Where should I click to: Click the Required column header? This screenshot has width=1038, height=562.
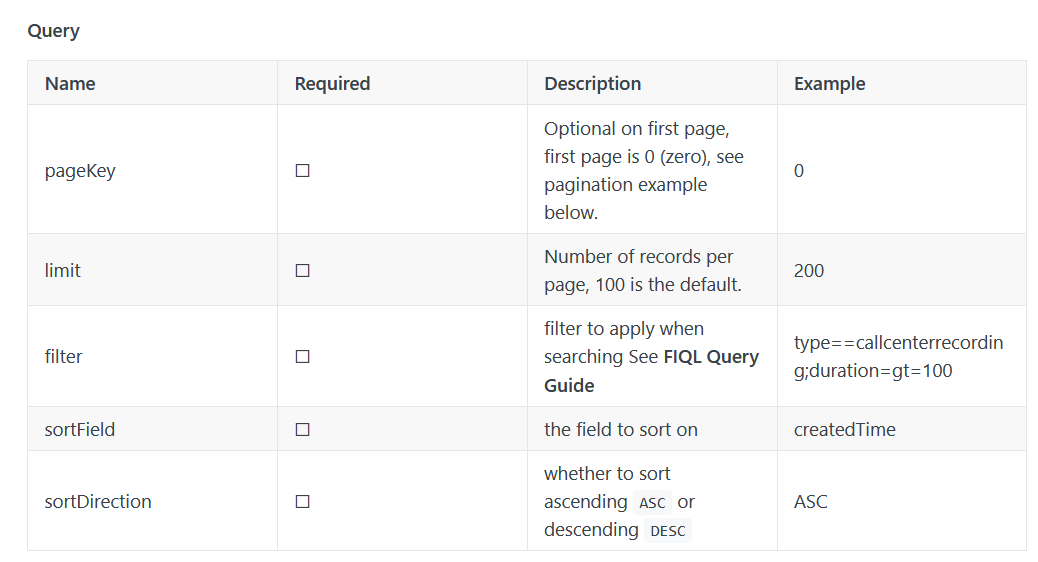332,84
